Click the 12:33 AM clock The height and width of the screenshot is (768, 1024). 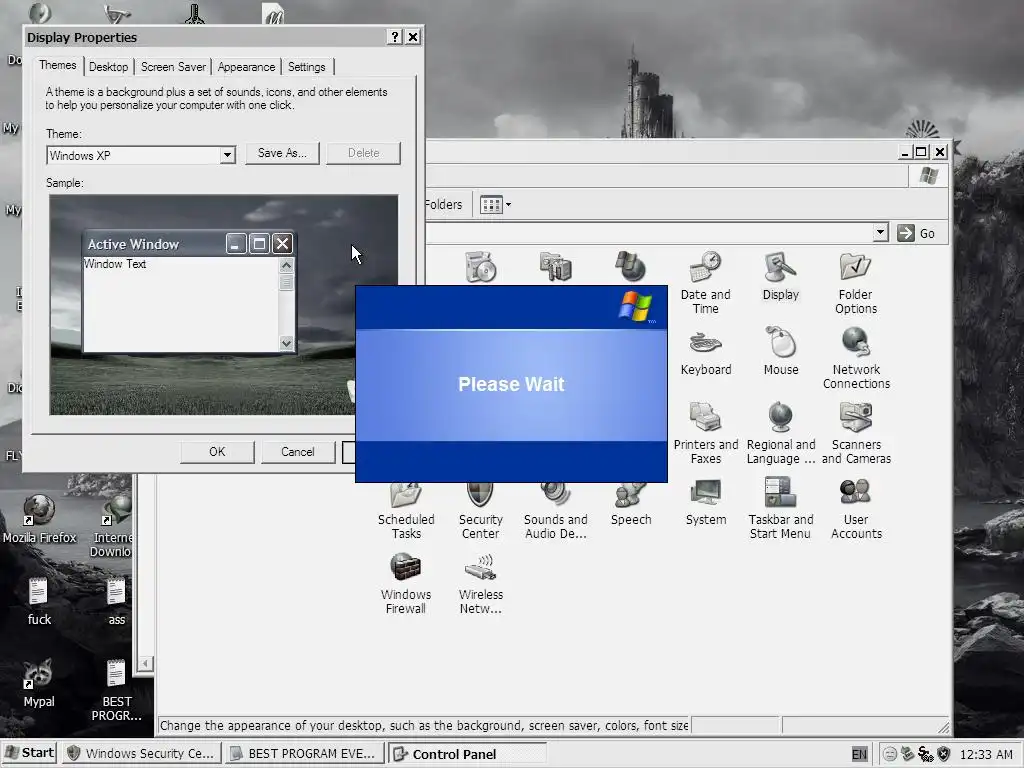[x=986, y=754]
